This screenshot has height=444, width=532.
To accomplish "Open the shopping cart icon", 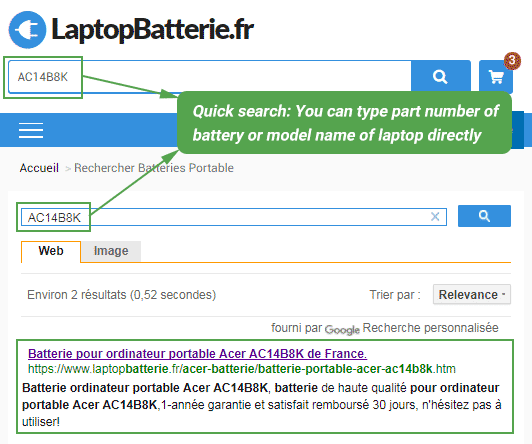I will point(496,77).
